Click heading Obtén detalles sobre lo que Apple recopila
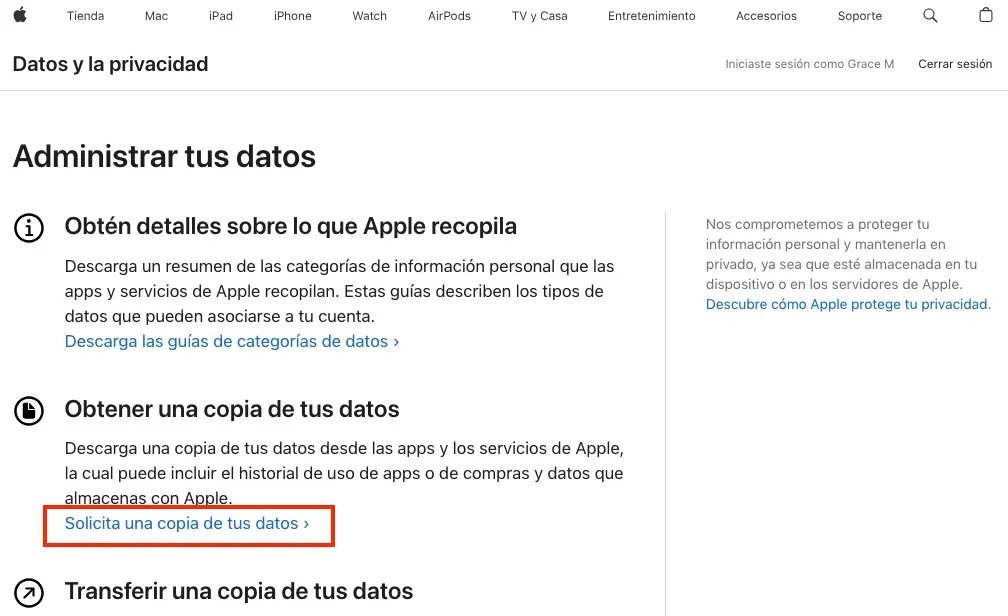 point(291,226)
